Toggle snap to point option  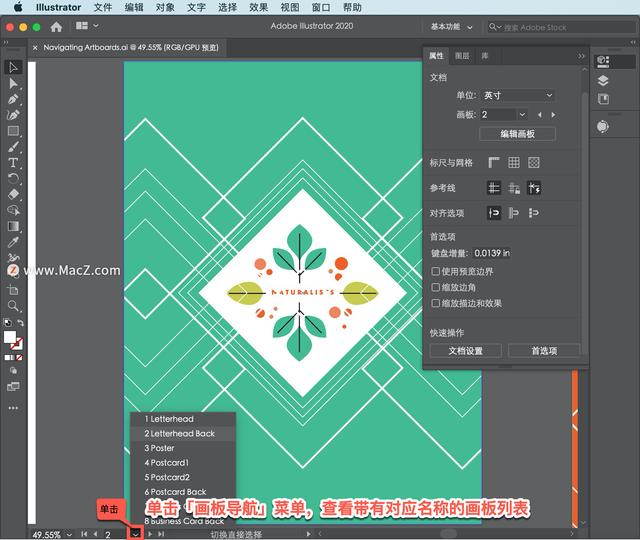[x=494, y=213]
